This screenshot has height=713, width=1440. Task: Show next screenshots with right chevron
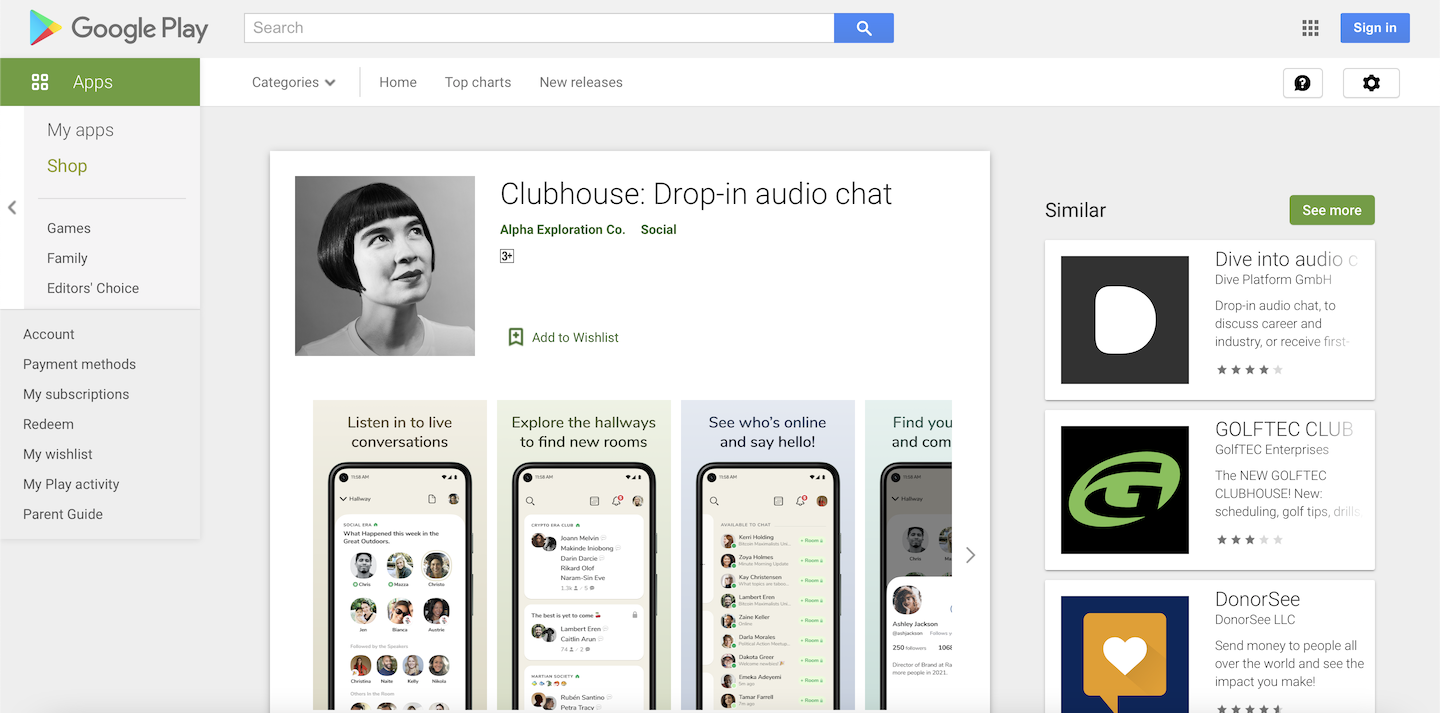point(970,555)
